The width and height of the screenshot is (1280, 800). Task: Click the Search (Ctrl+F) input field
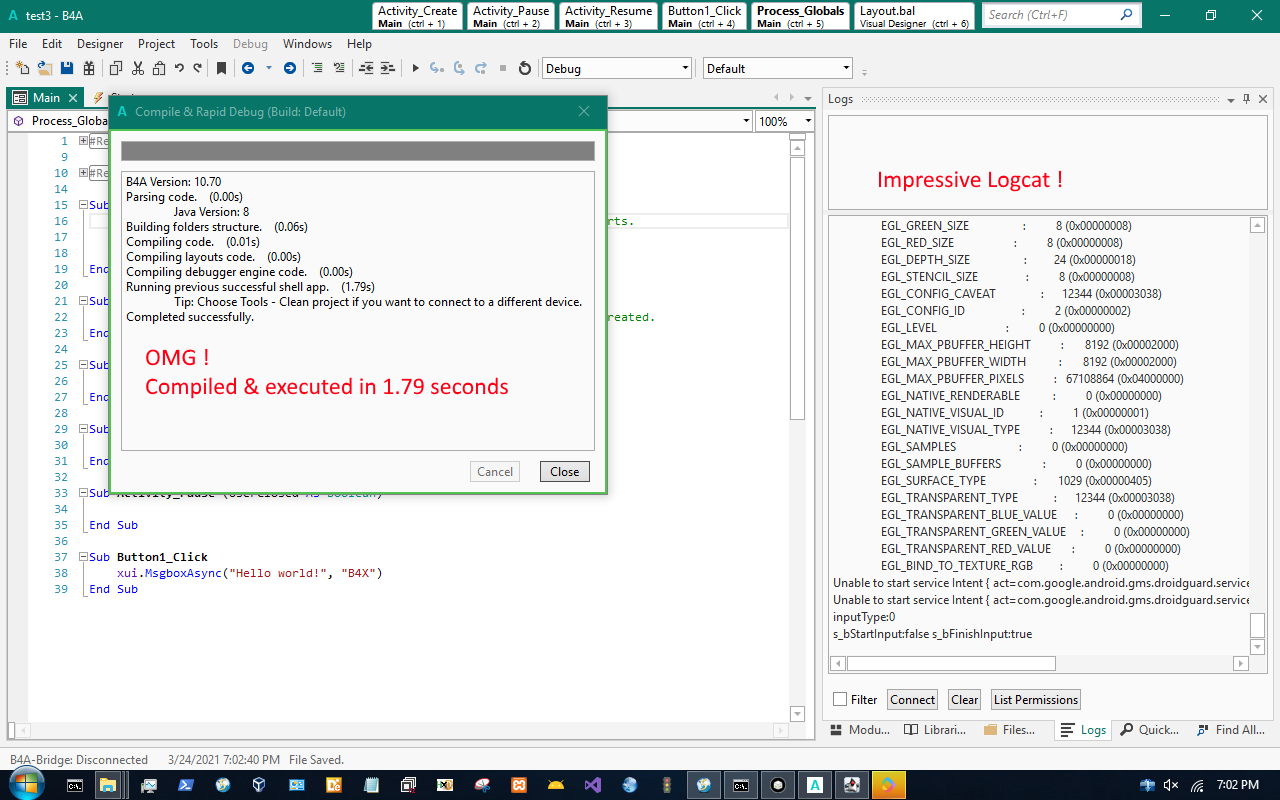(1050, 15)
